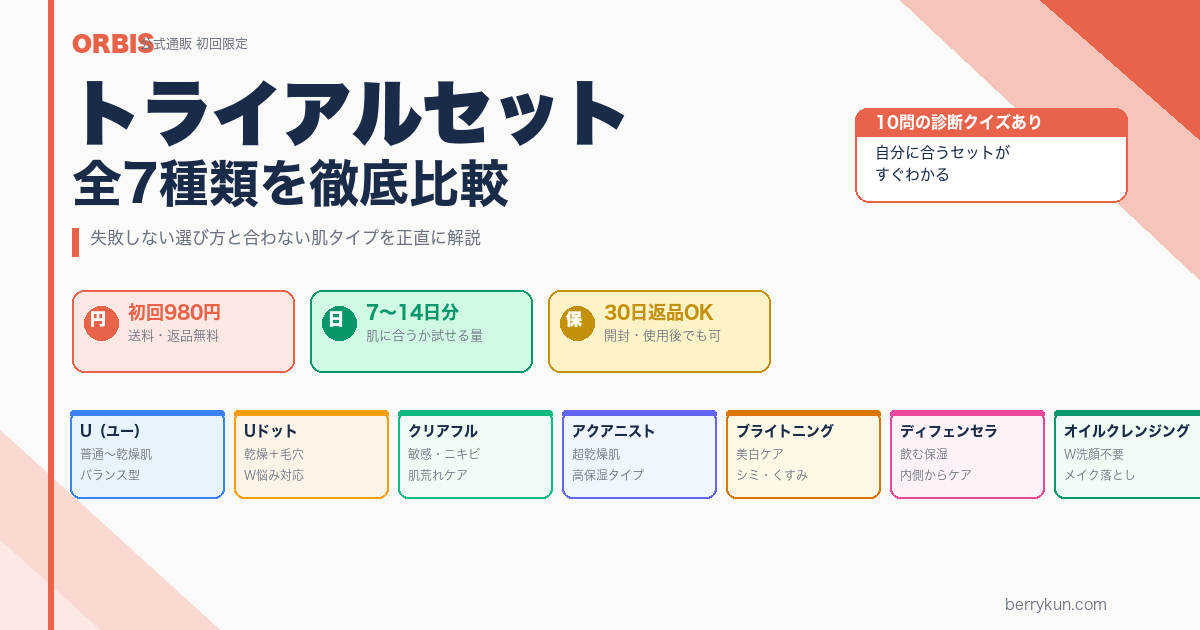Click the 失敗しない選び方 description line
The width and height of the screenshot is (1200, 630).
[x=285, y=238]
